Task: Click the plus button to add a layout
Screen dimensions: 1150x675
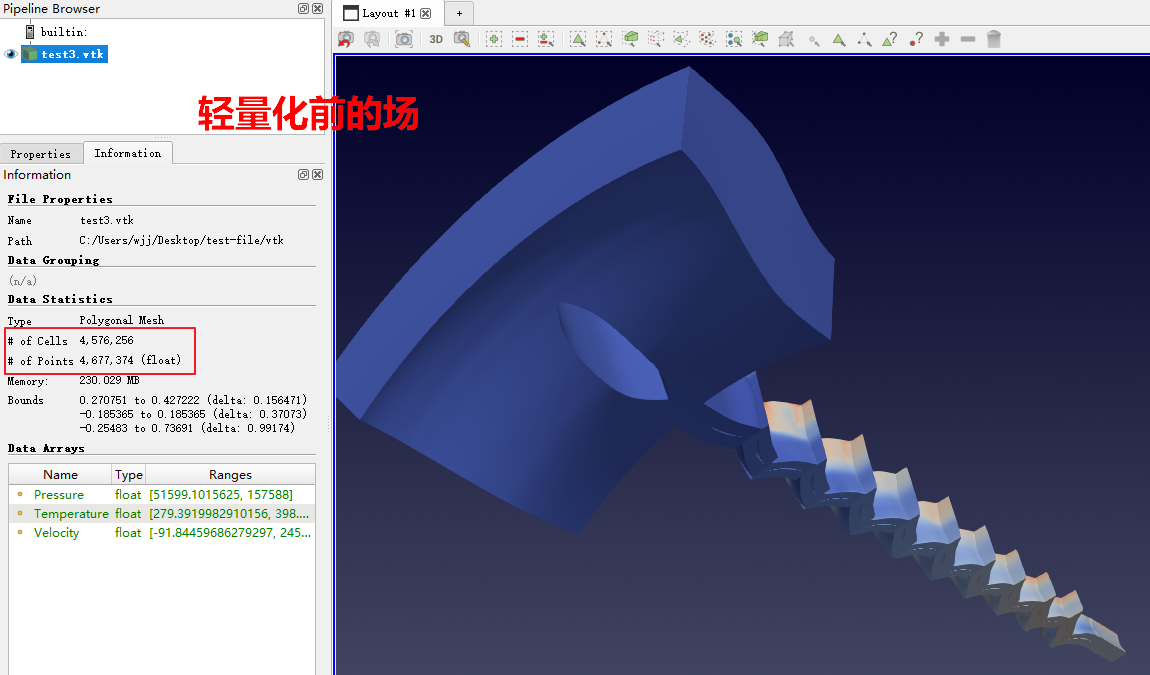Action: [x=458, y=13]
